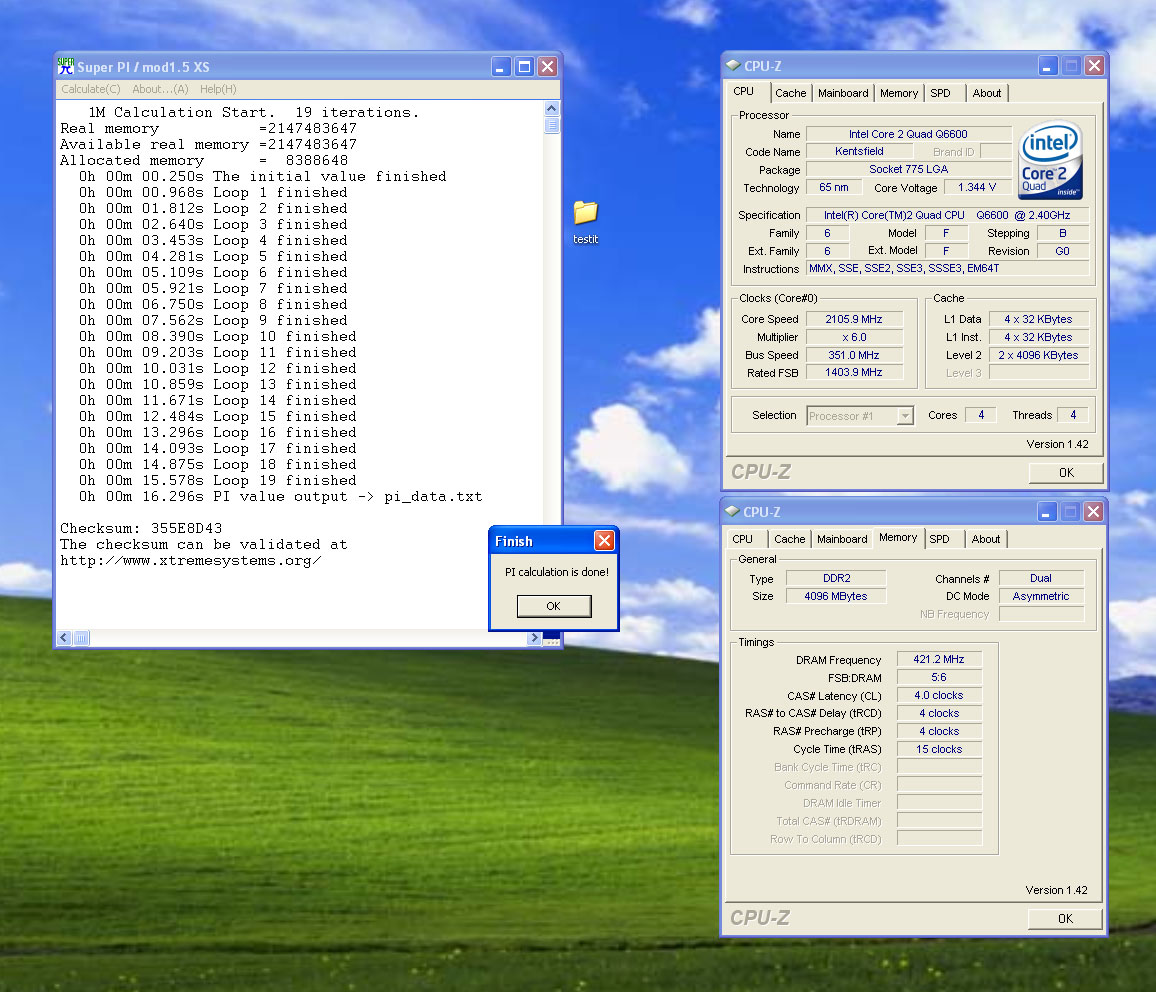Click OK button in top CPU-Z window
This screenshot has height=992, width=1156.
(x=1066, y=472)
